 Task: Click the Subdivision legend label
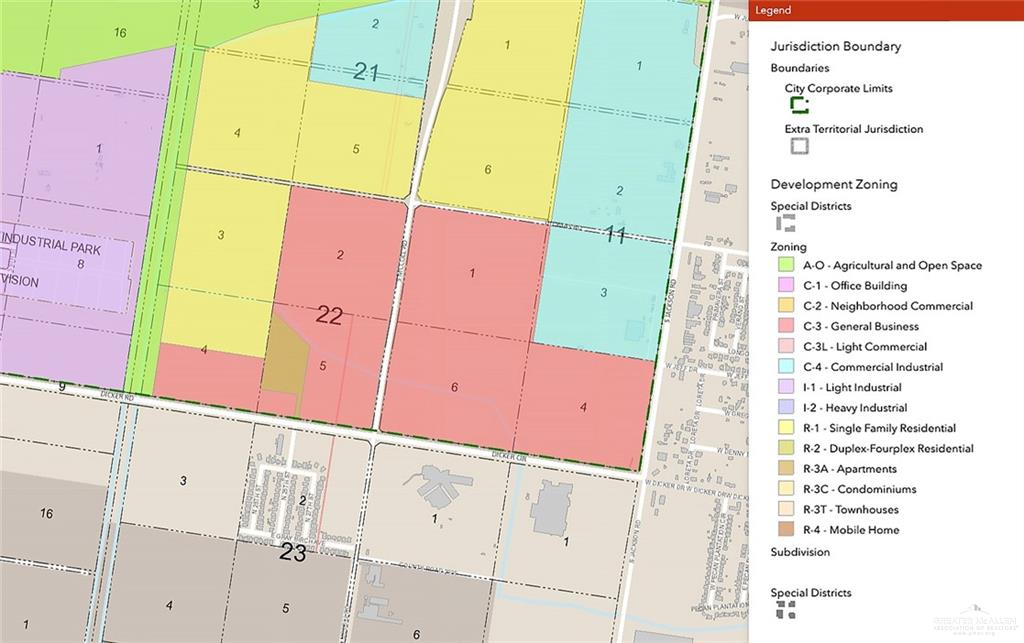click(x=800, y=552)
